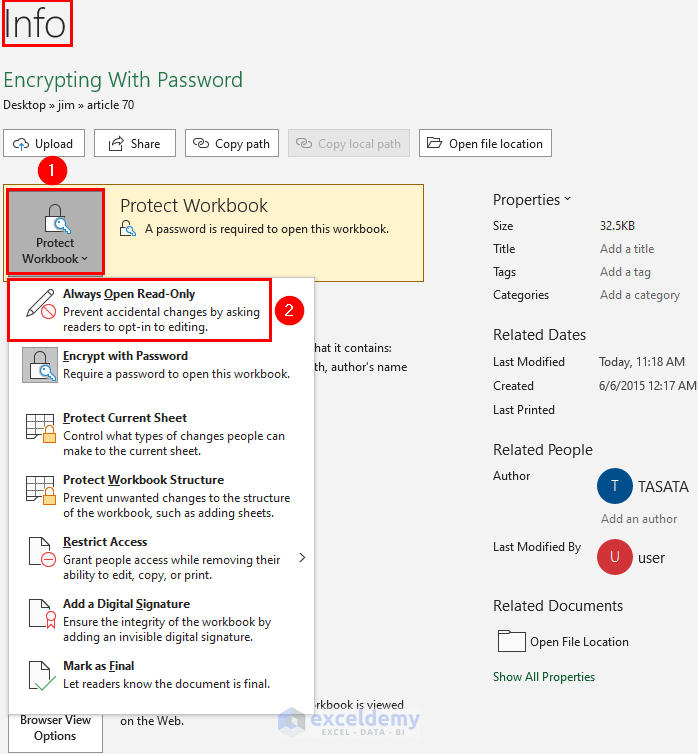Click Open File Location text in Related Documents
This screenshot has width=698, height=754.
pos(579,642)
